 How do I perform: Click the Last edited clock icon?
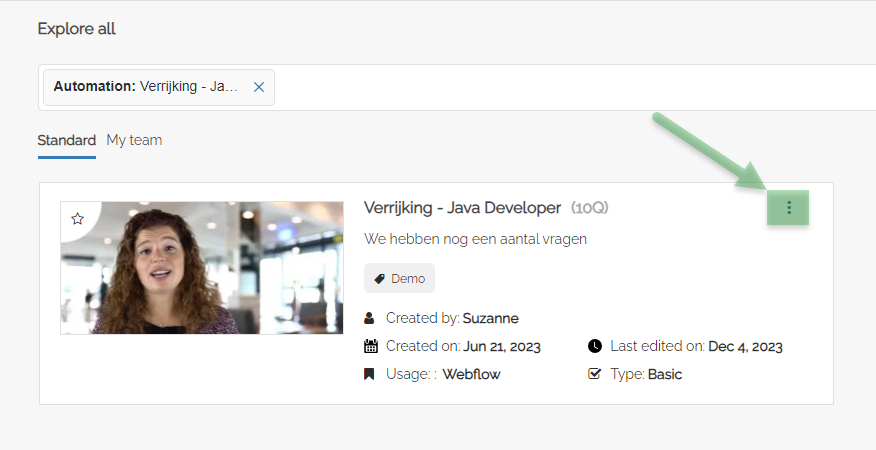[x=595, y=346]
